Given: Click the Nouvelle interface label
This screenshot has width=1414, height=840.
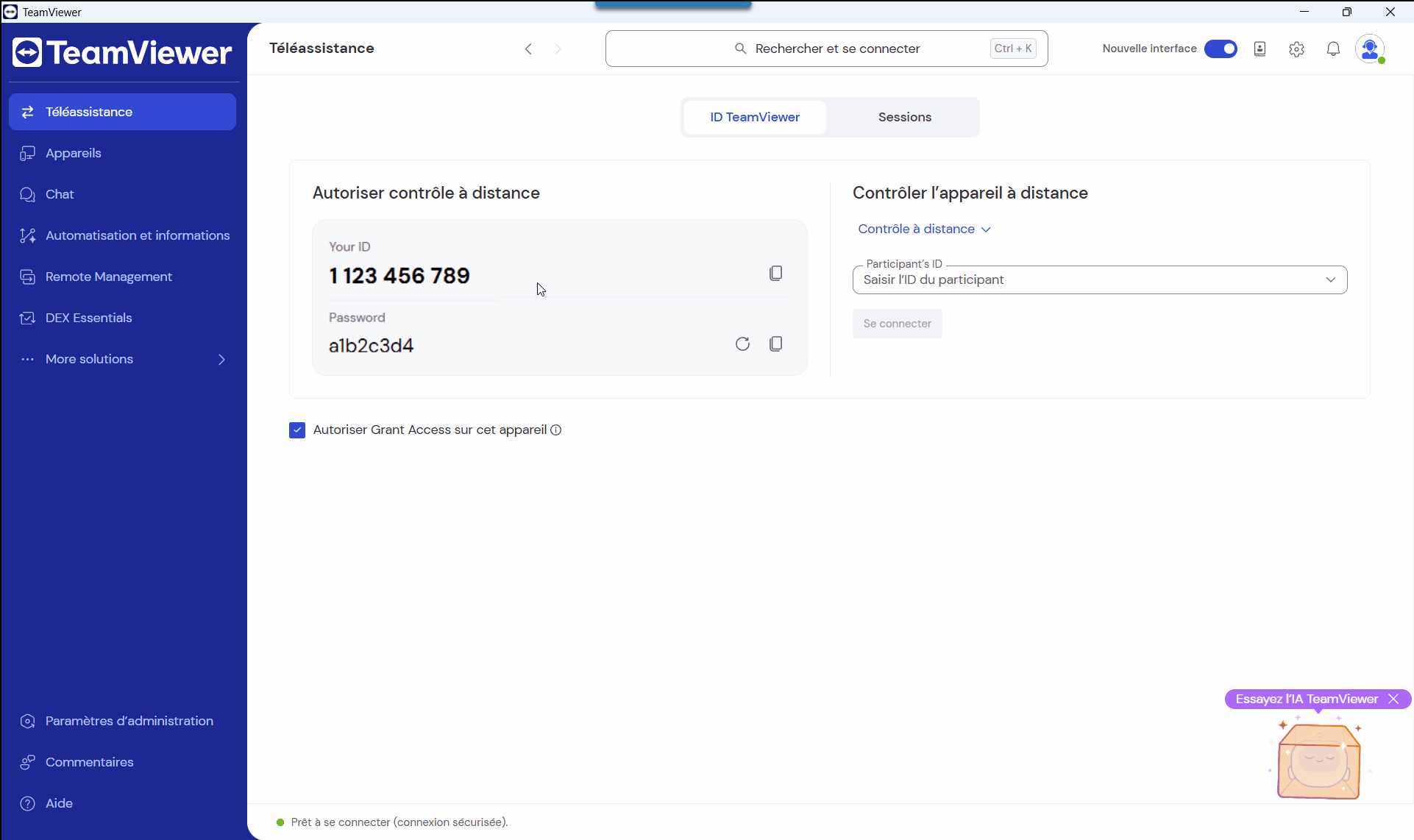Looking at the screenshot, I should click(x=1149, y=49).
